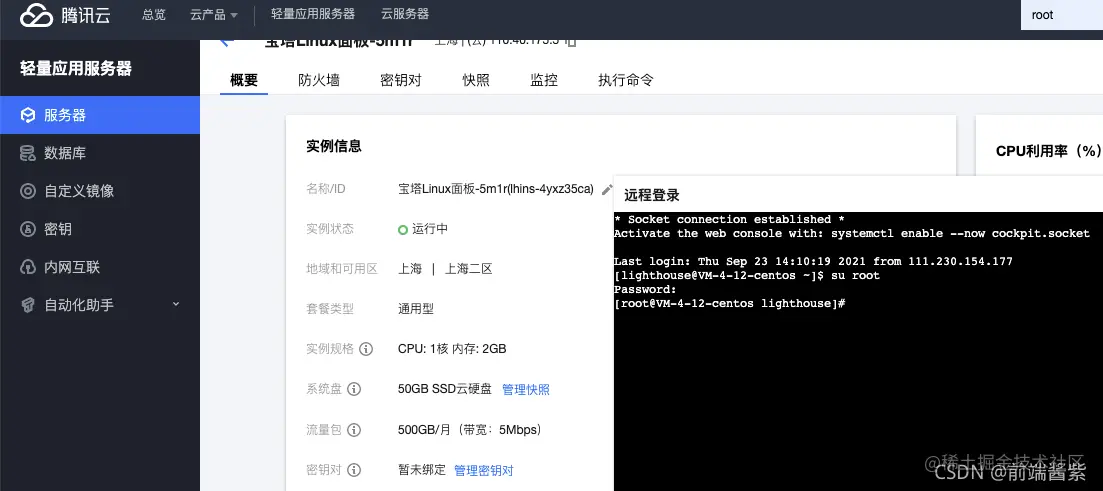1103x491 pixels.
Task: Click the 远程登录 panel title
Action: point(652,196)
